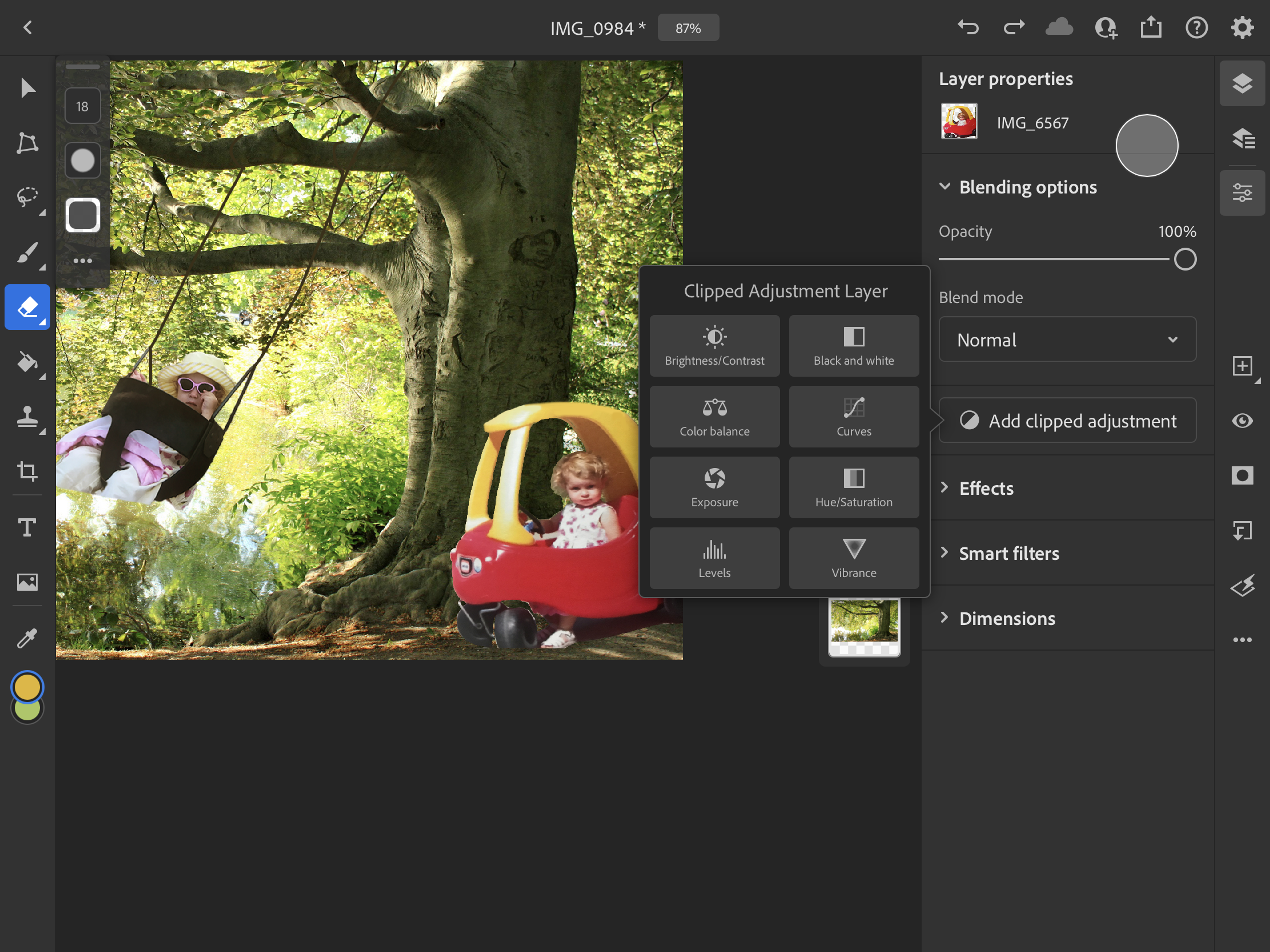This screenshot has height=952, width=1270.
Task: Toggle the Layer properties panel
Action: (x=1242, y=193)
